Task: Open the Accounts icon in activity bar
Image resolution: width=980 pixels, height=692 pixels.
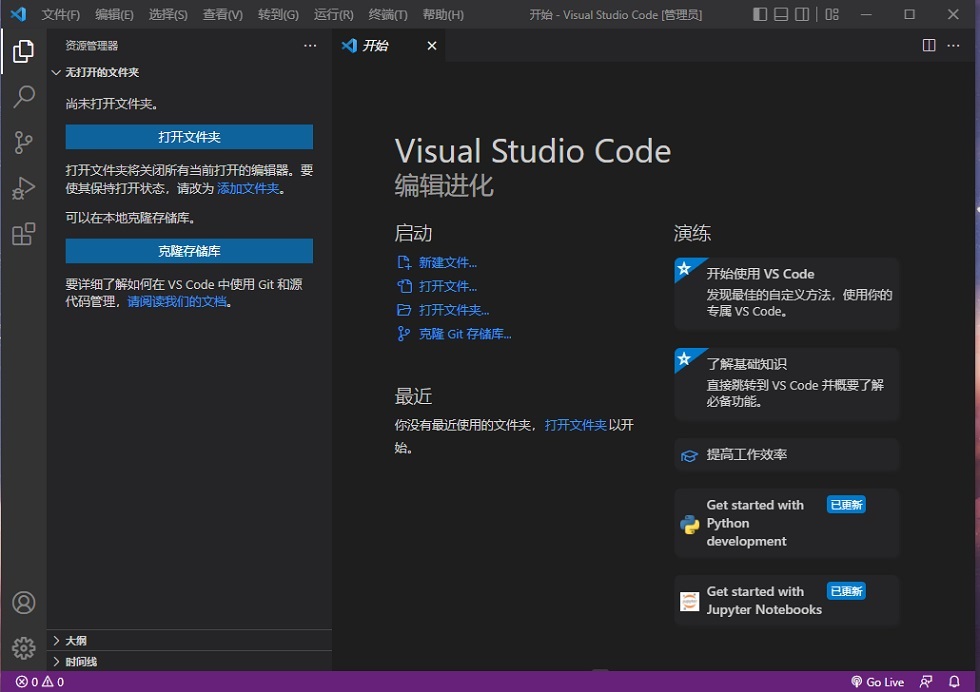Action: 24,603
